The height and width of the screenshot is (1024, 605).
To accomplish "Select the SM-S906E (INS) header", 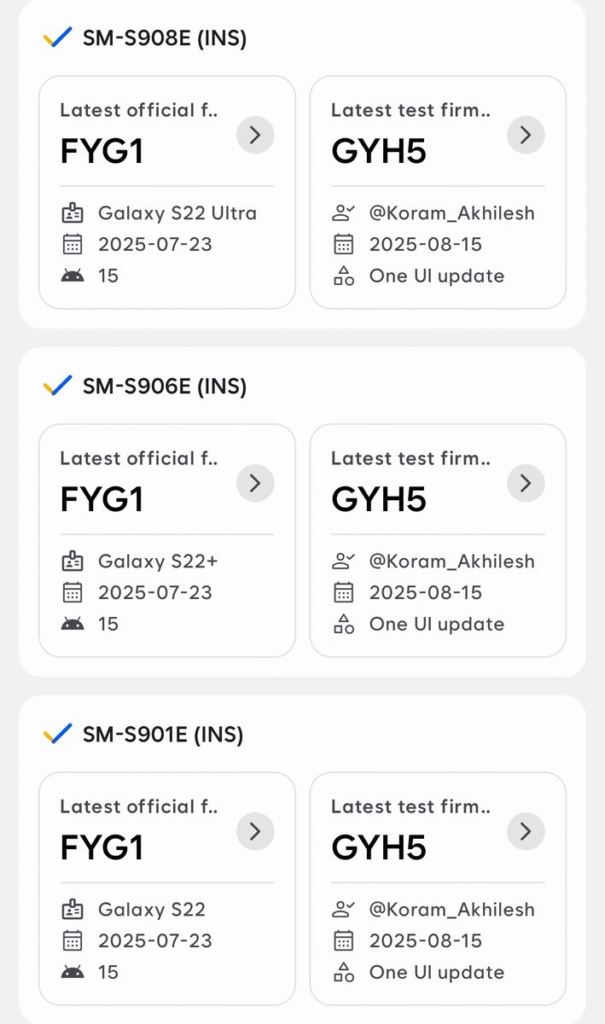I will pyautogui.click(x=164, y=386).
